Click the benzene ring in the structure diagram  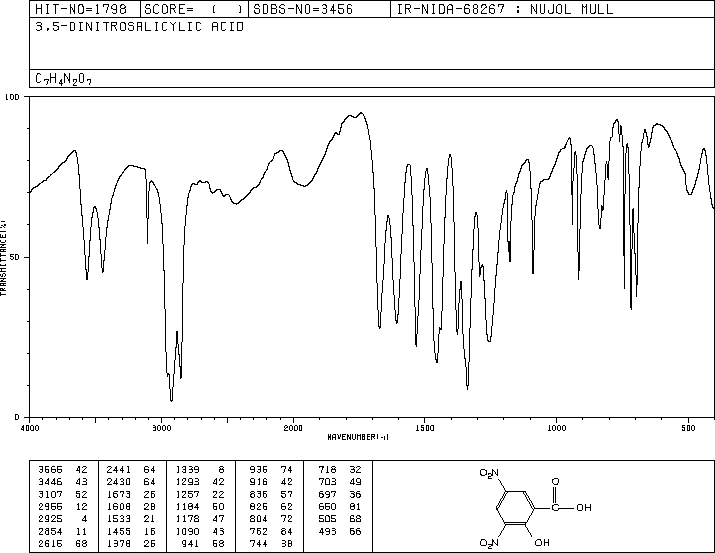tap(515, 508)
